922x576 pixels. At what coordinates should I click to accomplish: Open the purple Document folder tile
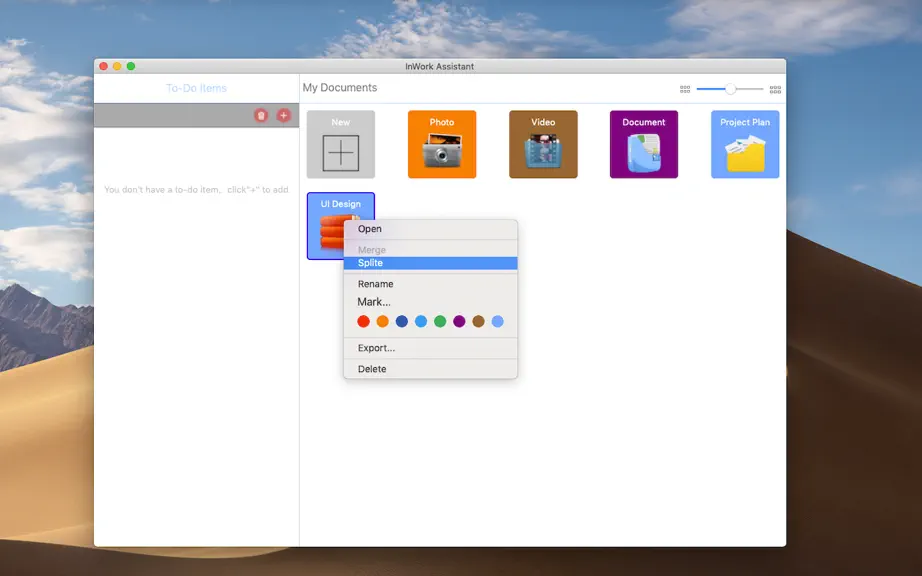point(644,144)
